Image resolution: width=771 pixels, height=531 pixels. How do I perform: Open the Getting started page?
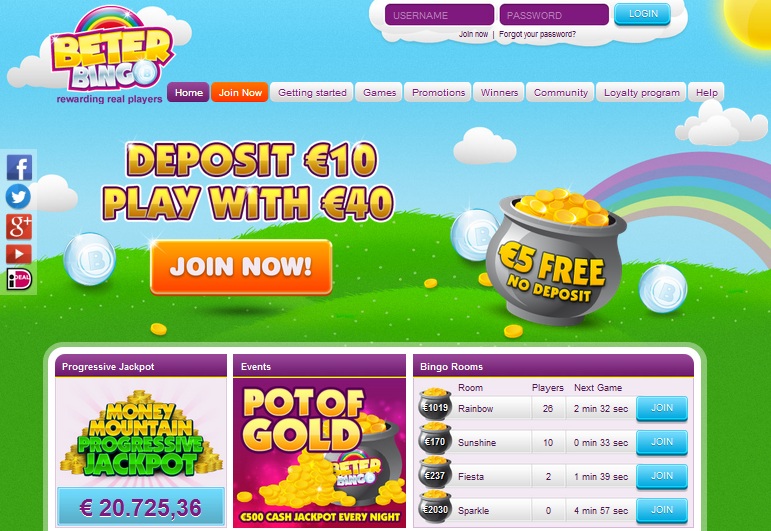tap(312, 92)
